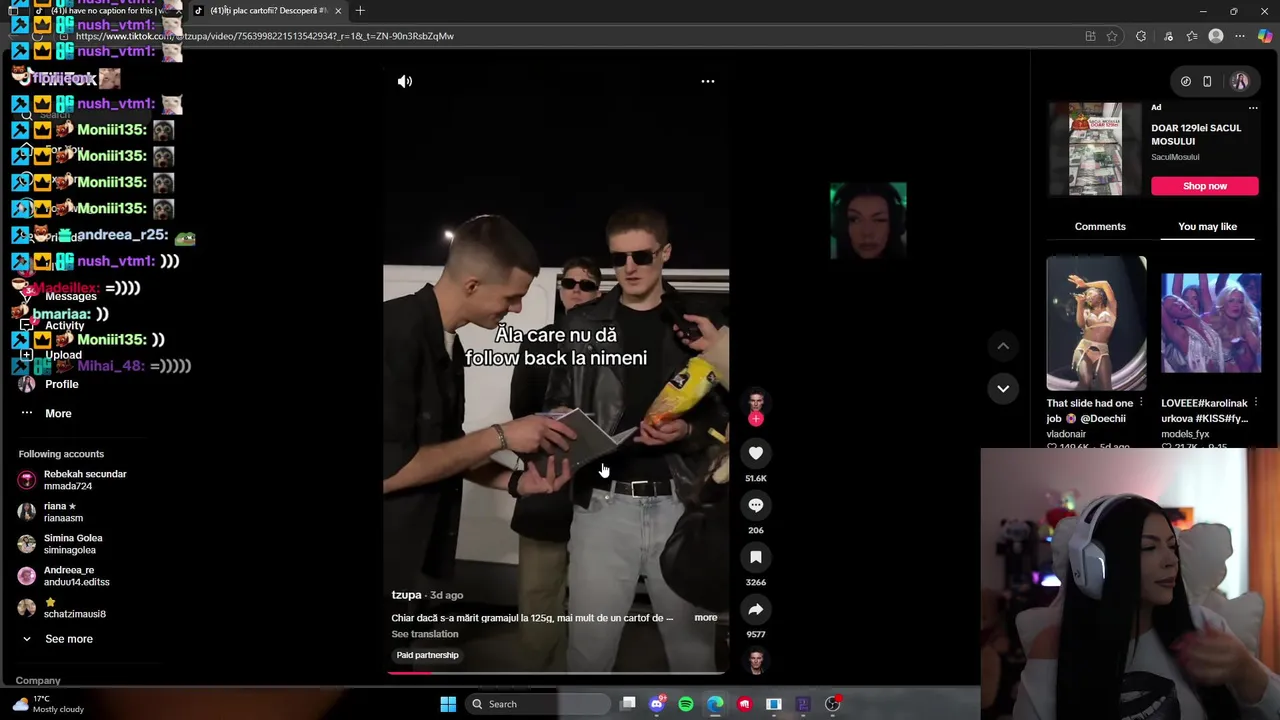The width and height of the screenshot is (1280, 720).
Task: Open DOAR 129lei SACUL MOSULUI ad title
Action: [1196, 134]
